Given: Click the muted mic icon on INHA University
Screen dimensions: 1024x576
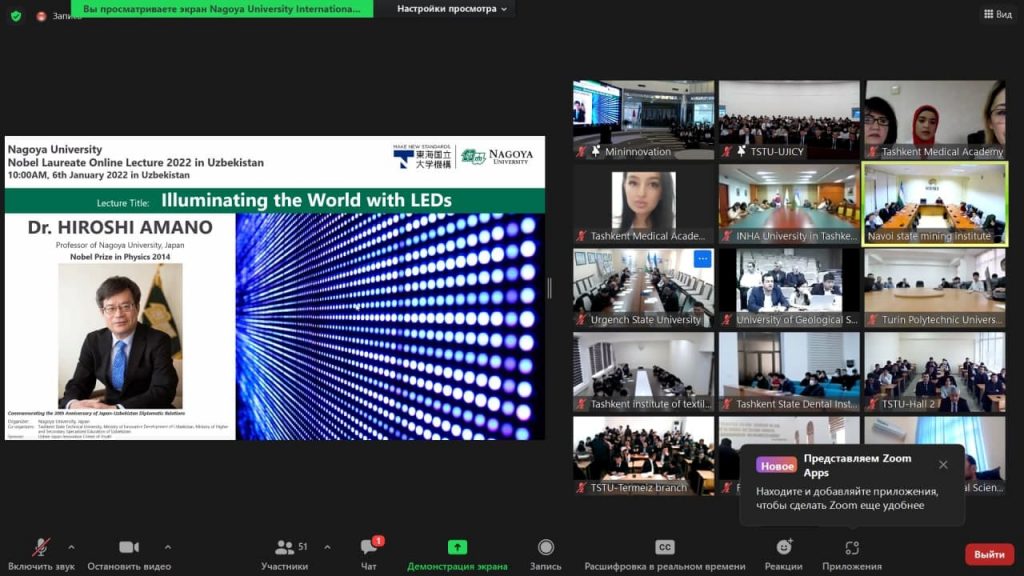Looking at the screenshot, I should coord(727,236).
